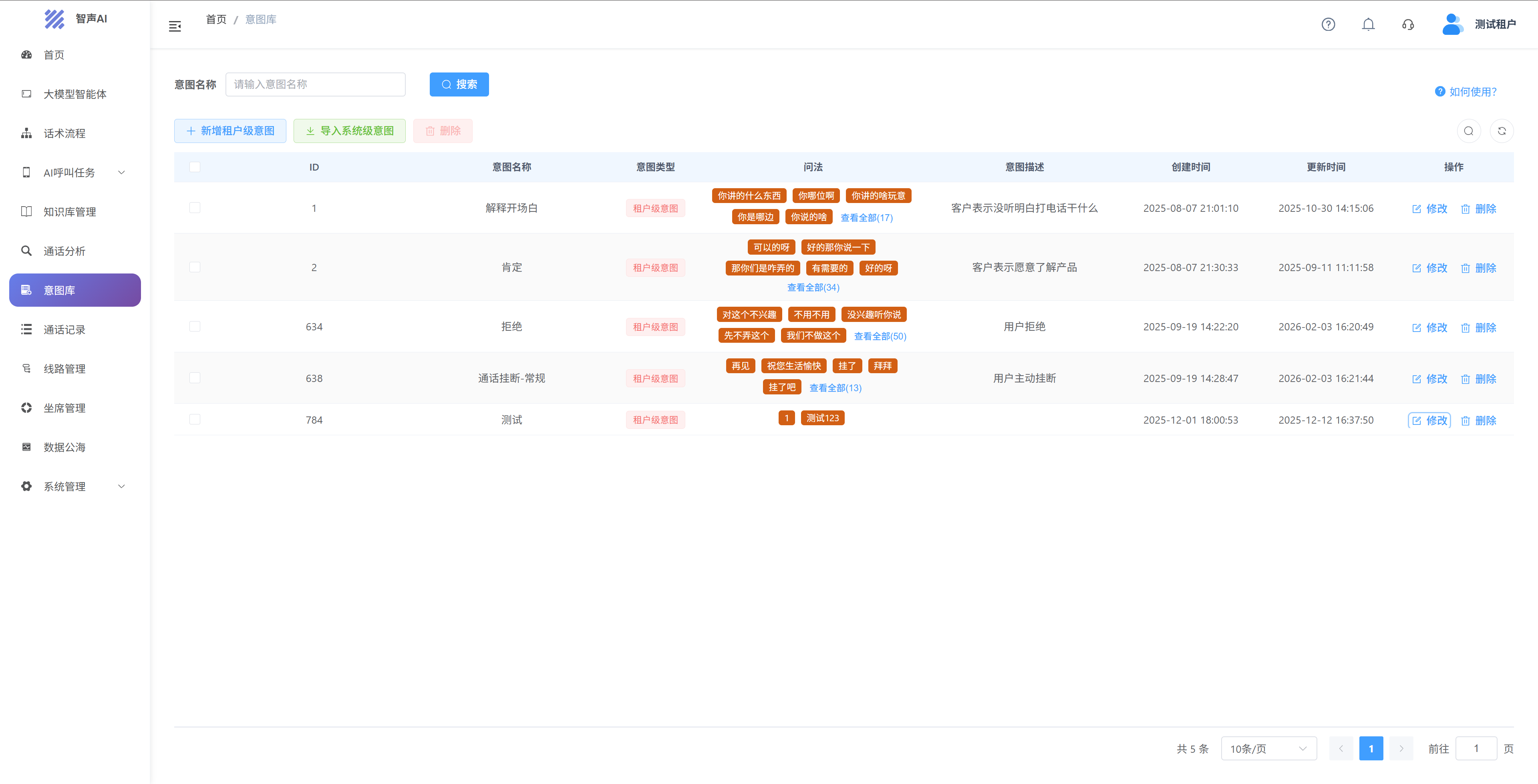This screenshot has width=1538, height=784.
Task: Check the select-all checkbox in the table header
Action: [195, 167]
